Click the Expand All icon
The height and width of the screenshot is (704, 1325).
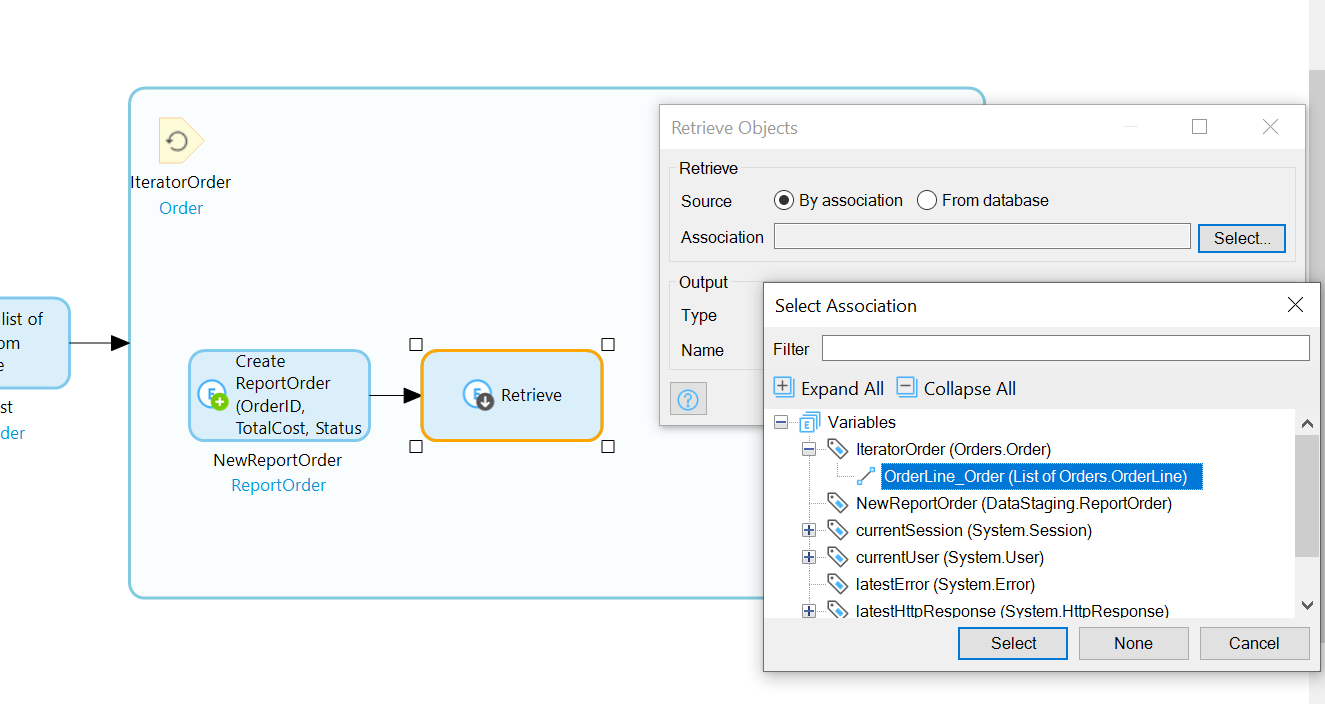[781, 388]
